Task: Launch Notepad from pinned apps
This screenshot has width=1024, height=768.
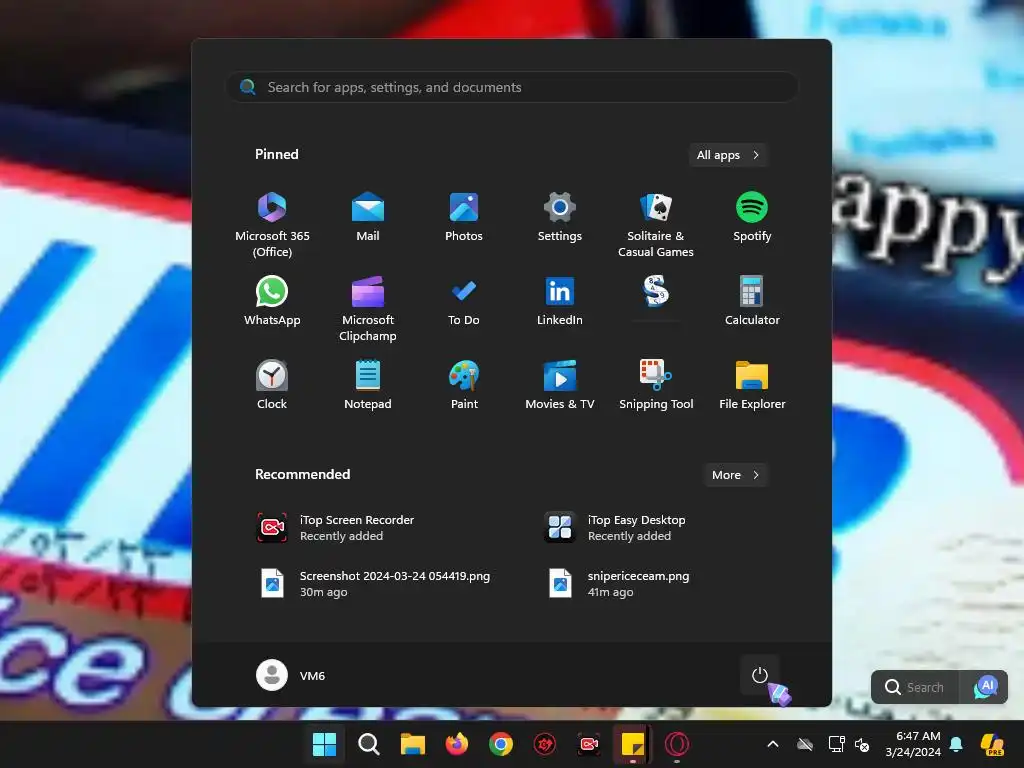Action: [368, 385]
